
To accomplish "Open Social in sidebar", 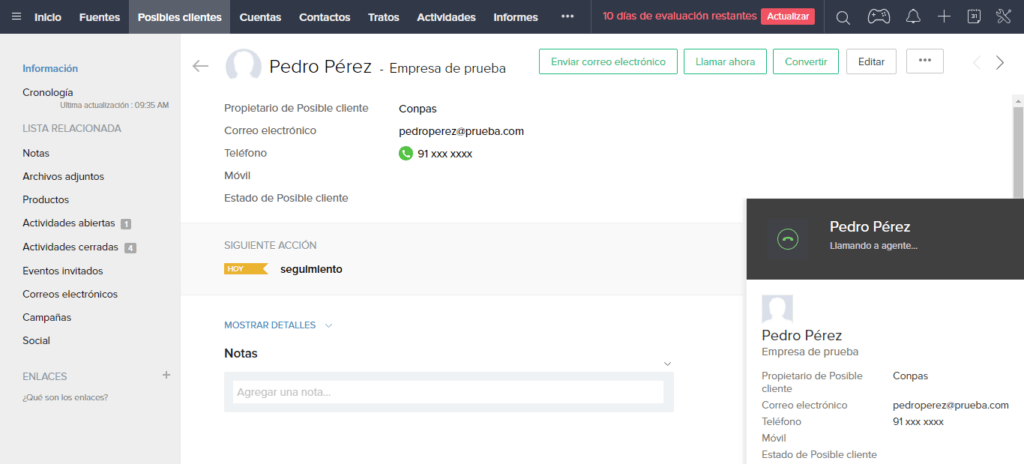I will (36, 340).
